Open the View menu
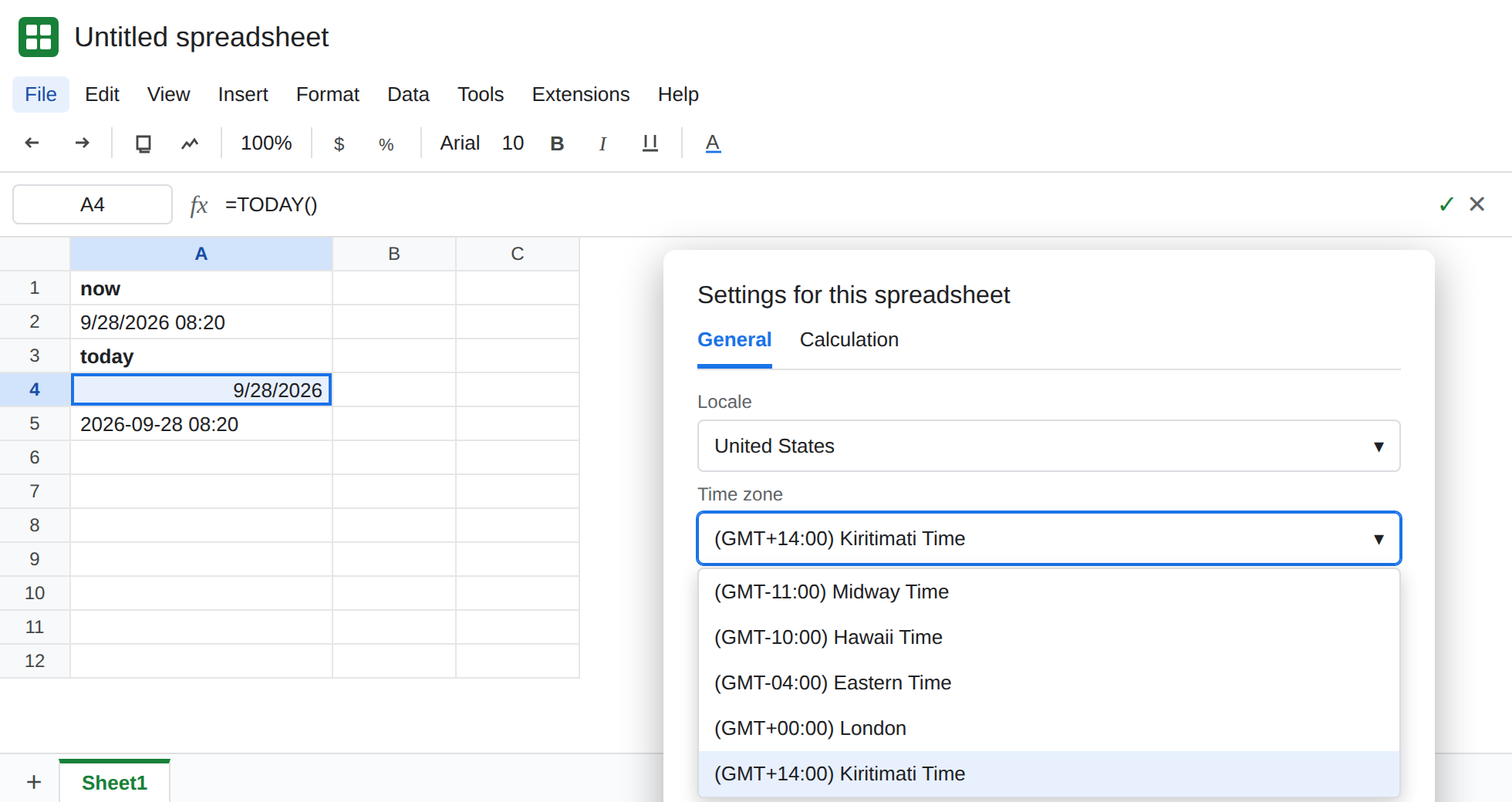 (x=168, y=95)
